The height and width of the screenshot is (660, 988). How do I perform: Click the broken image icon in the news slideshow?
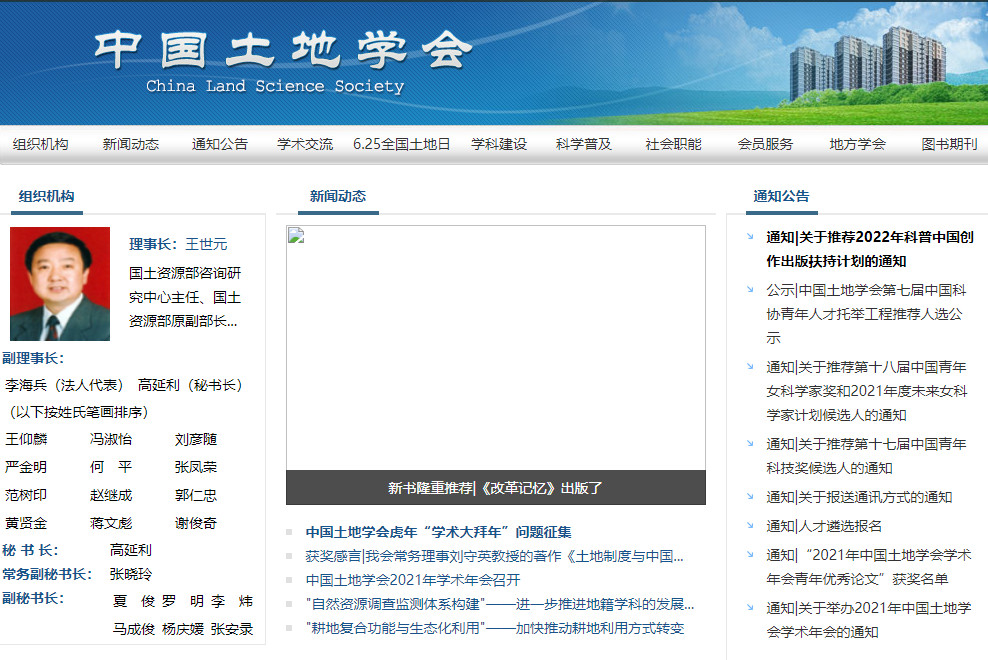[296, 236]
